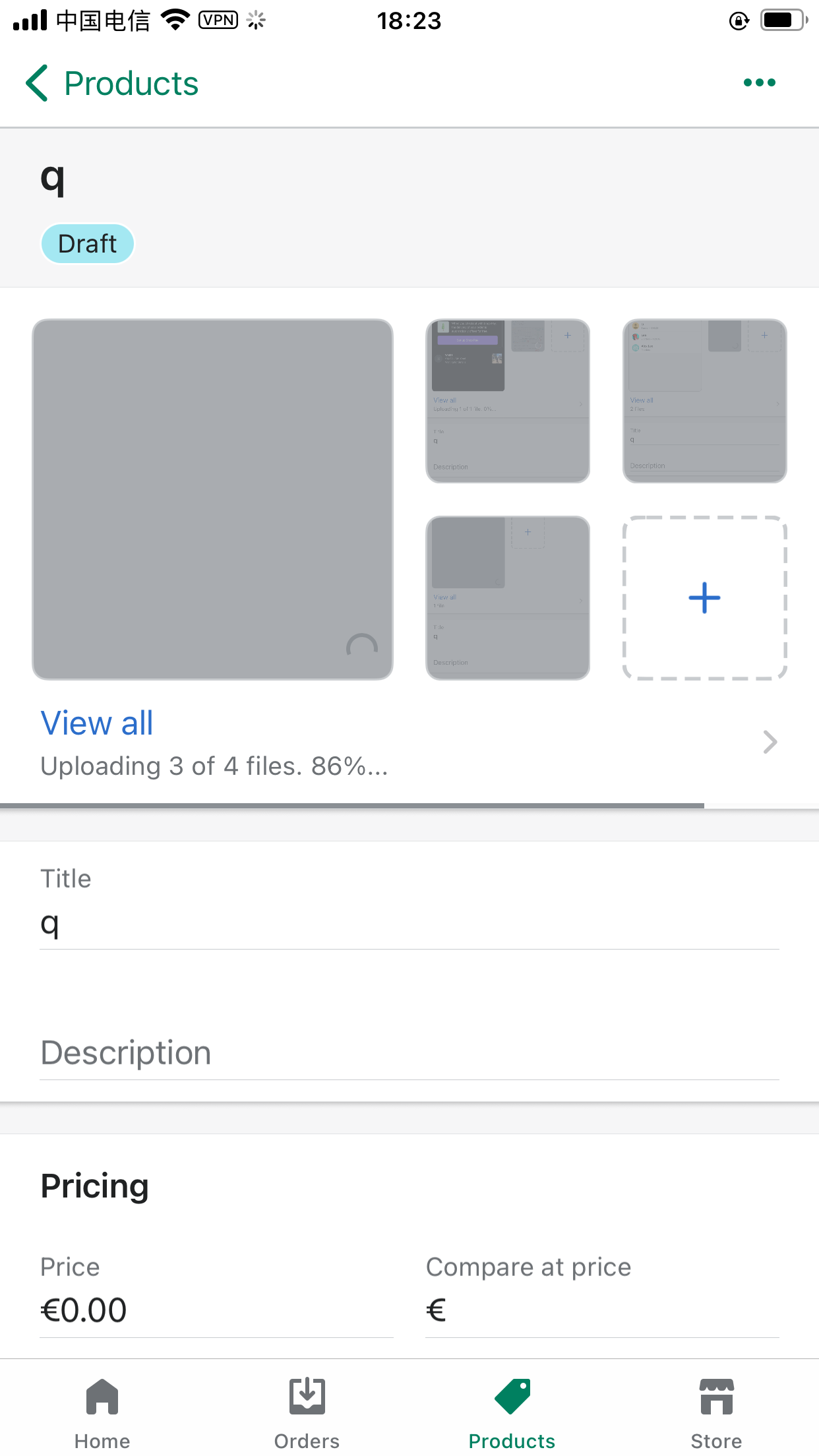Select the Products tag icon in the bottom bar
819x1456 pixels.
(512, 1397)
